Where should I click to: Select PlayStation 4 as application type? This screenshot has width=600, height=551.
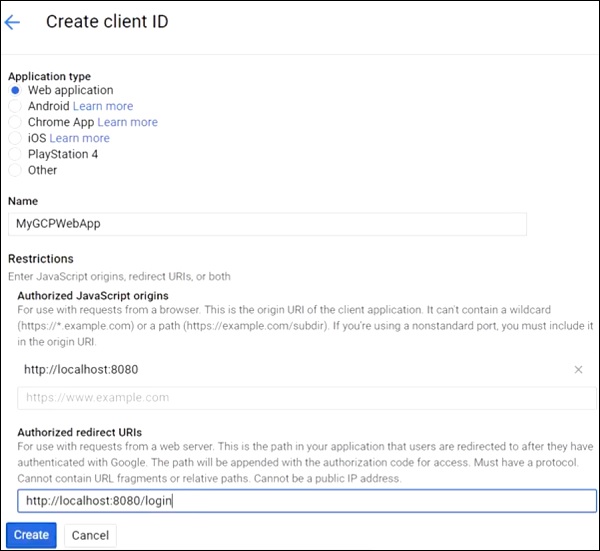click(x=15, y=154)
